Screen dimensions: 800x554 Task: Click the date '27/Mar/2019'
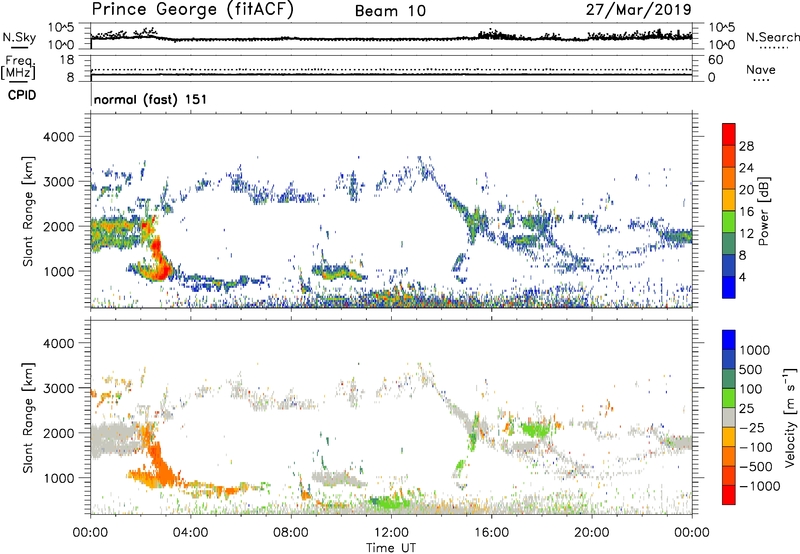(x=638, y=9)
